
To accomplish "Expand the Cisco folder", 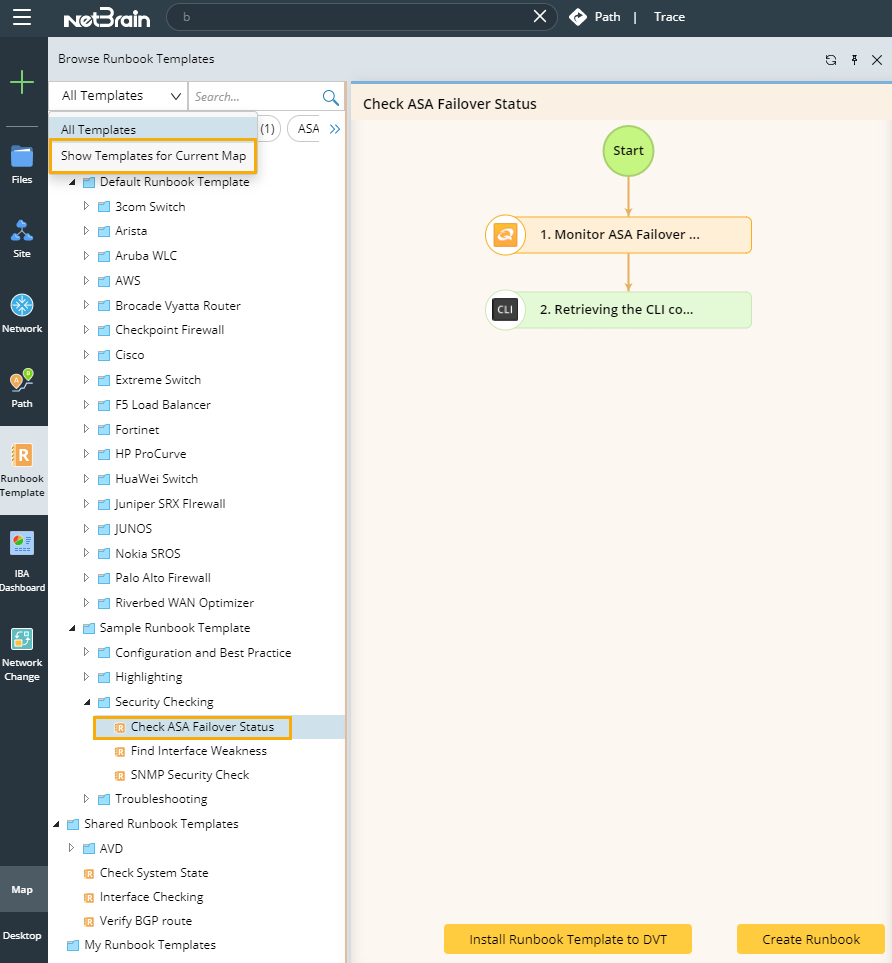I will click(87, 355).
